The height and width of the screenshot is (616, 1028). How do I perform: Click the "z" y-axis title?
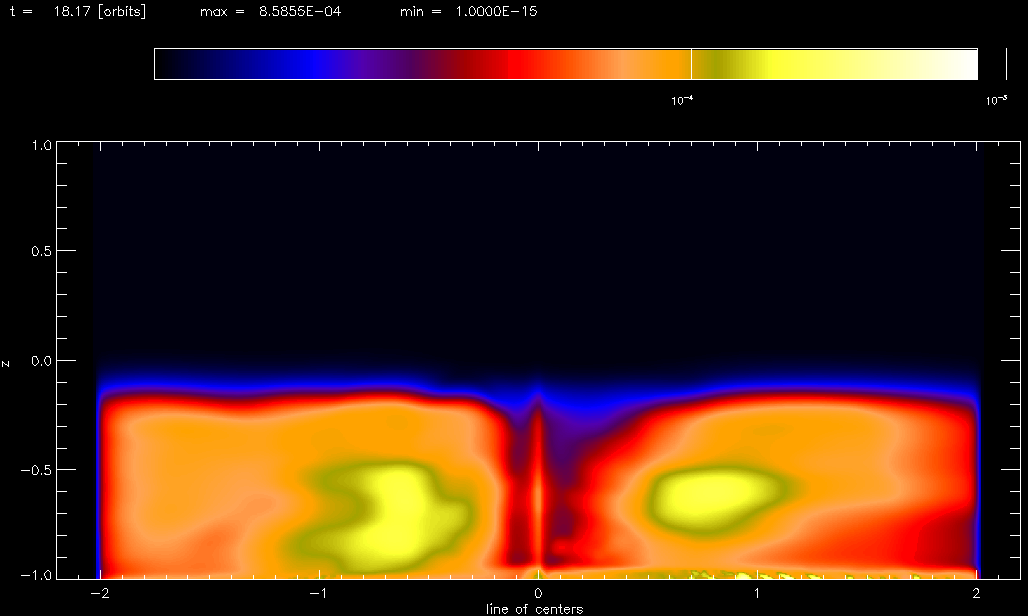pos(8,362)
